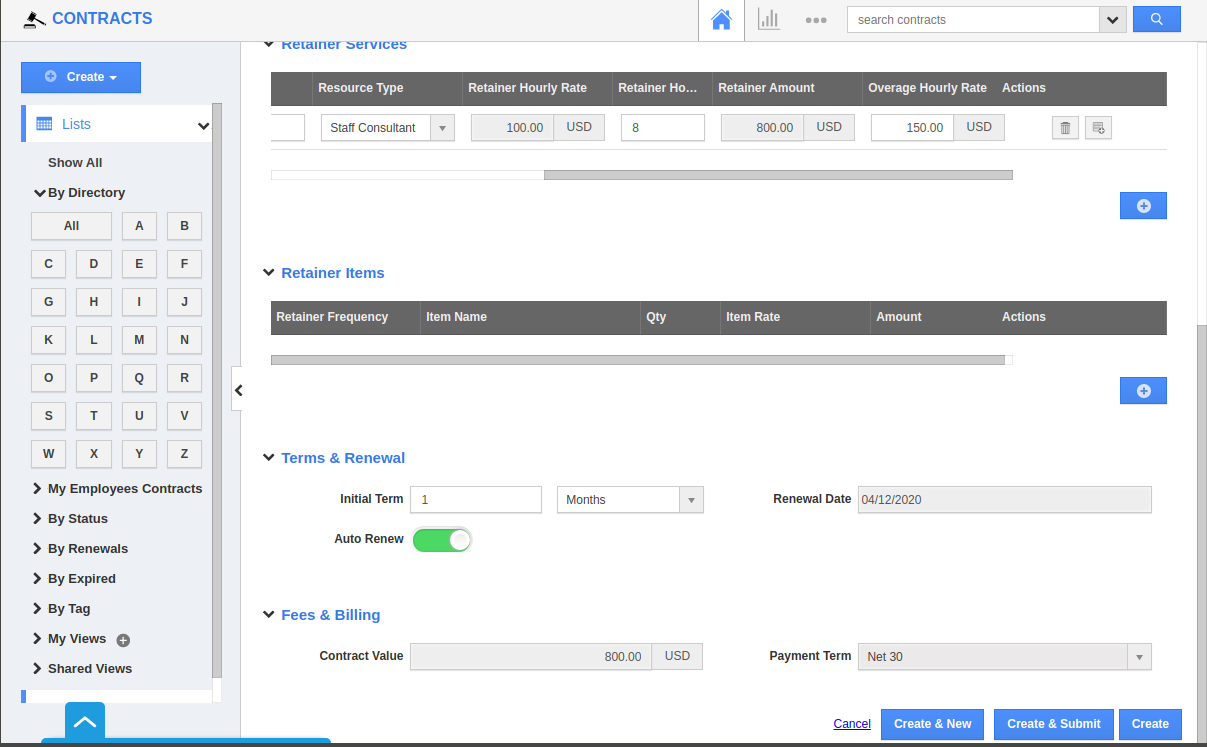Click the Overage Hourly Rate 150.00 field
1207x747 pixels.
912,128
